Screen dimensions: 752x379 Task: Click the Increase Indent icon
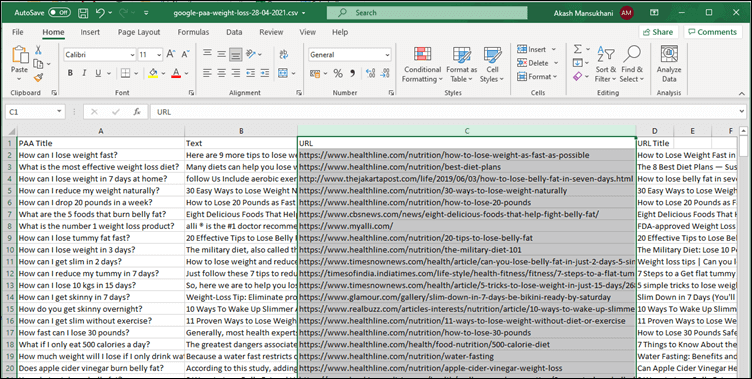(265, 73)
